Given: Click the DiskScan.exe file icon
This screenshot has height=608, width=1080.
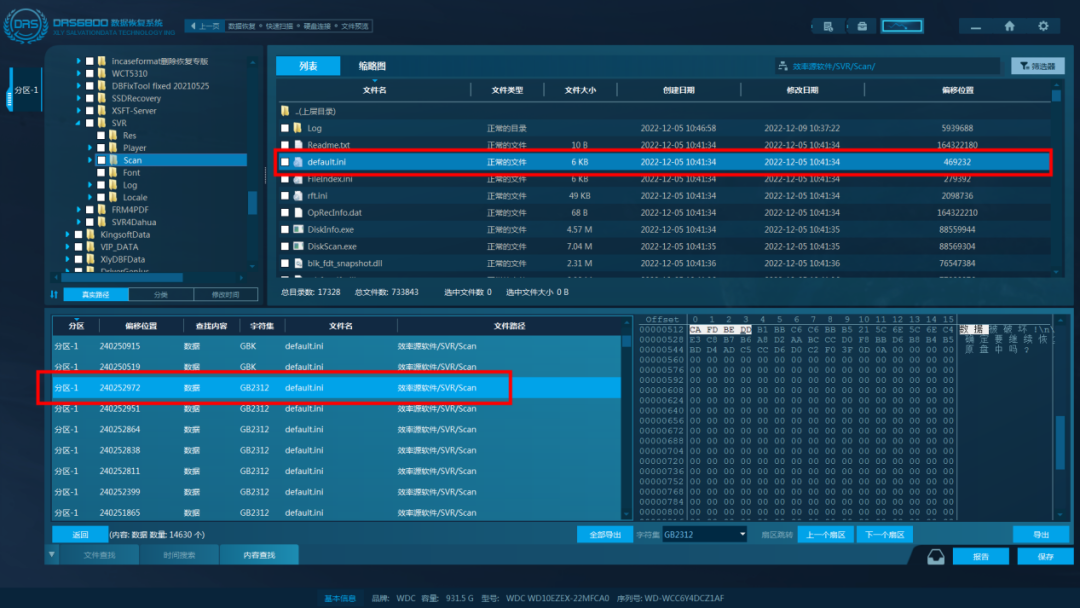Looking at the screenshot, I should pyautogui.click(x=298, y=246).
